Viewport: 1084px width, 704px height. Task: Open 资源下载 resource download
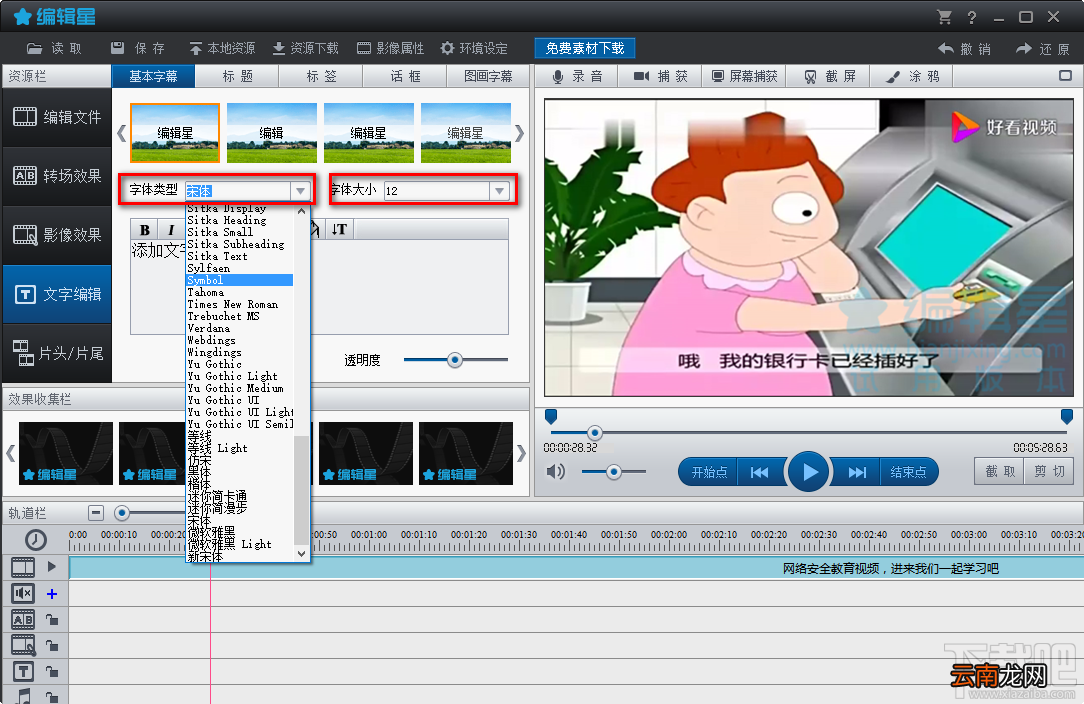[x=306, y=48]
